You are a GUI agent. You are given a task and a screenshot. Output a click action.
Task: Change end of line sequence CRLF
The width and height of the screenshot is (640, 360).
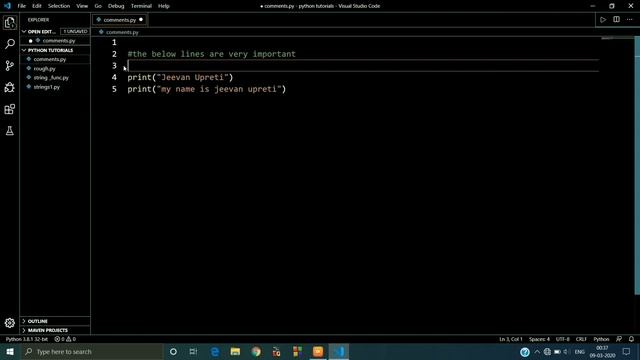(581, 339)
